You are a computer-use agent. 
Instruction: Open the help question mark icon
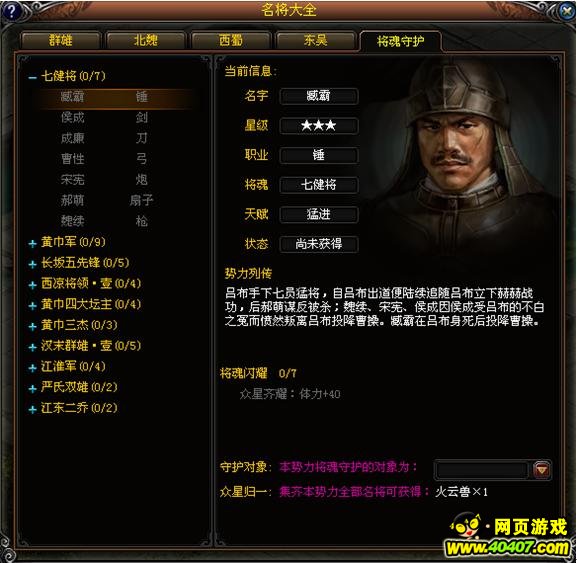[11, 11]
